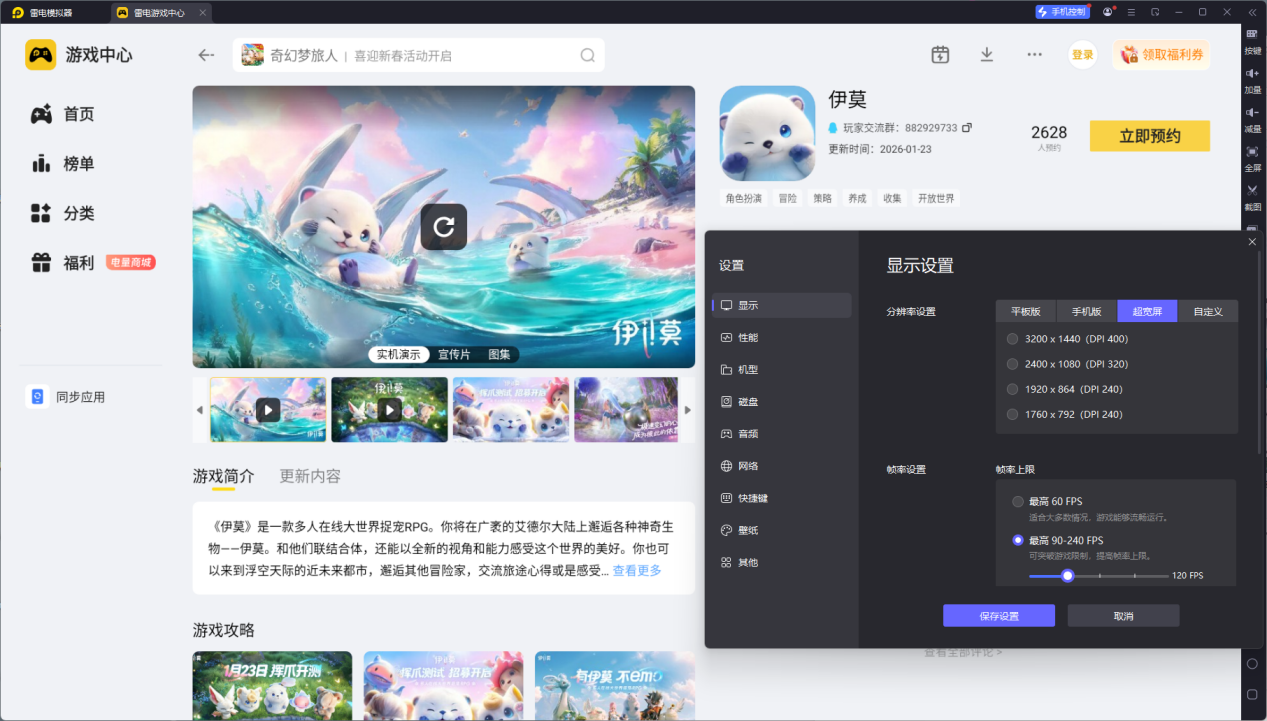Select 机型 in settings sidebar
The image size is (1267, 721).
click(x=781, y=370)
